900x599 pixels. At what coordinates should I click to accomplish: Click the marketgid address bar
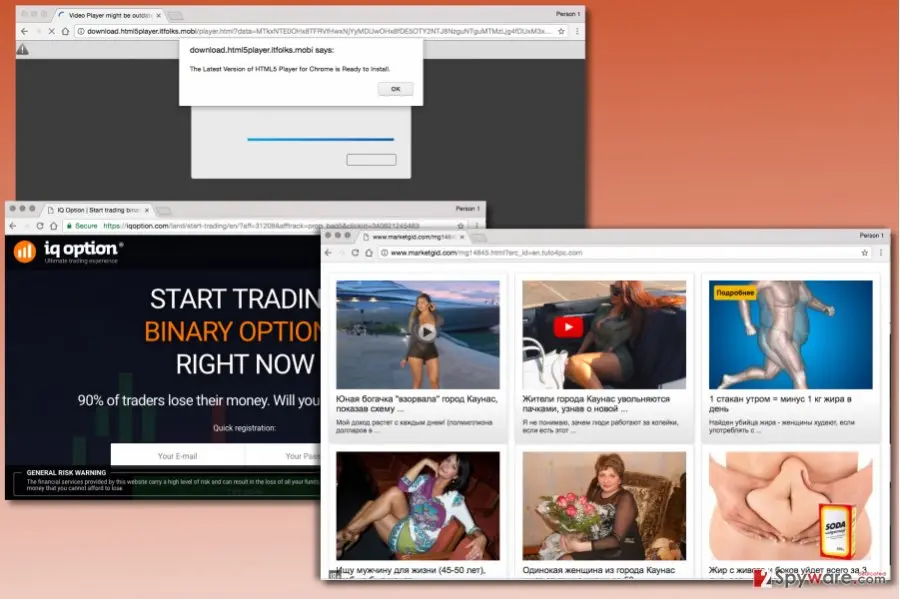(x=623, y=253)
